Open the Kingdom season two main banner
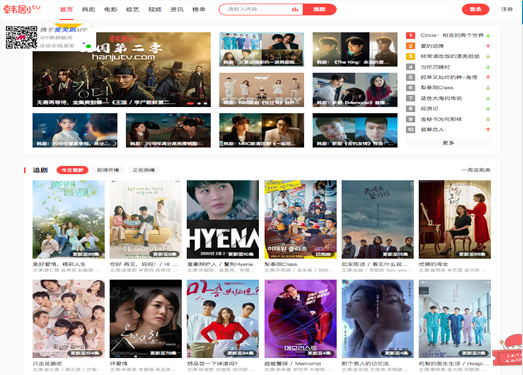 click(122, 69)
